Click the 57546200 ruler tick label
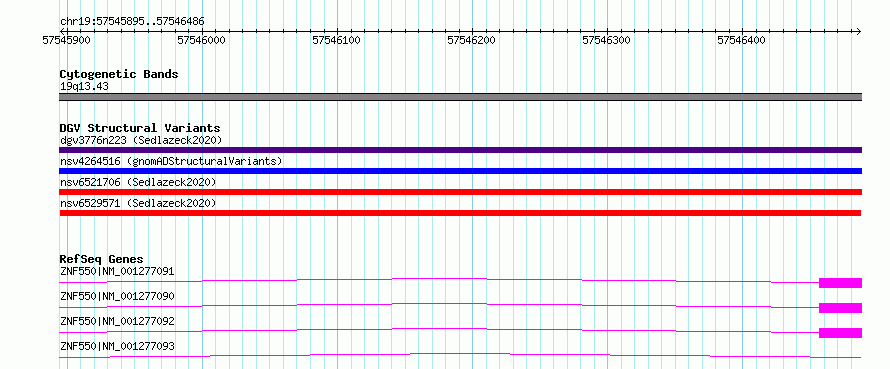The width and height of the screenshot is (890, 369). [x=471, y=40]
